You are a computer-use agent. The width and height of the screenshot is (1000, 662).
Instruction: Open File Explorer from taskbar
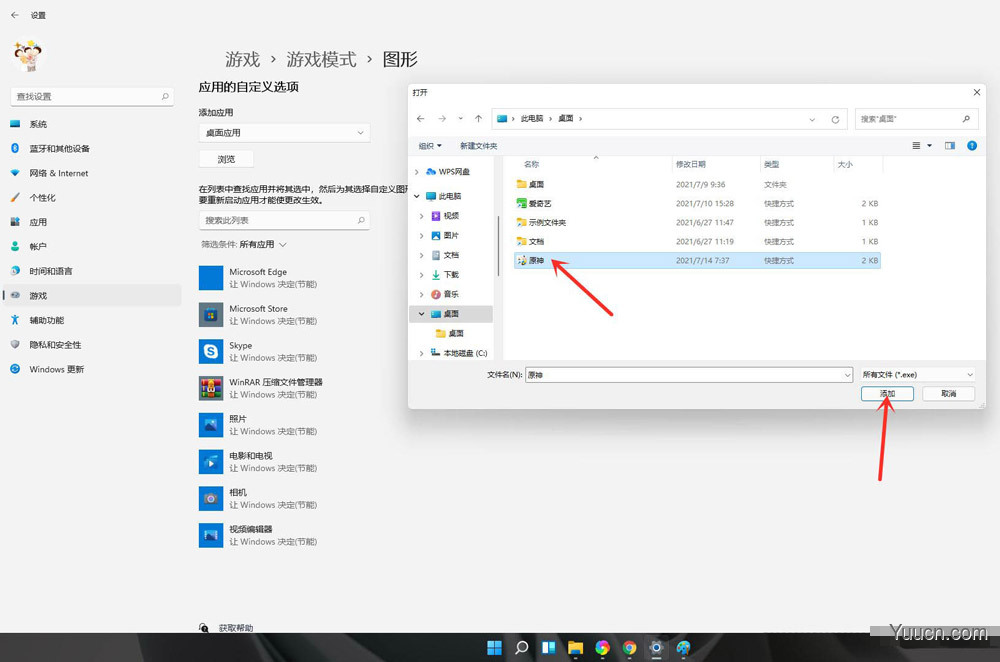[x=575, y=648]
